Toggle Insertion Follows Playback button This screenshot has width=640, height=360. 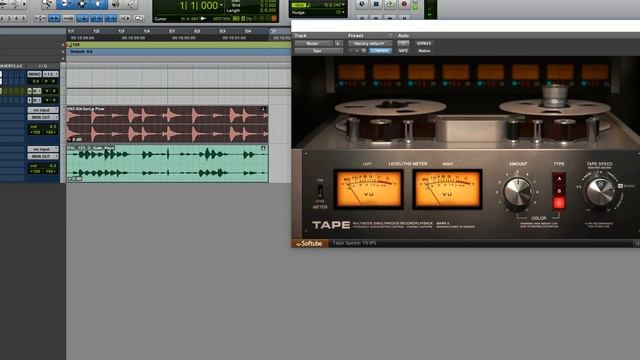(125, 18)
